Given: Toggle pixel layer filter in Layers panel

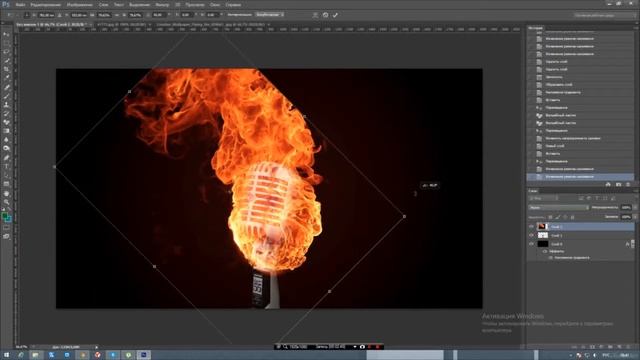Looking at the screenshot, I should click(x=580, y=198).
